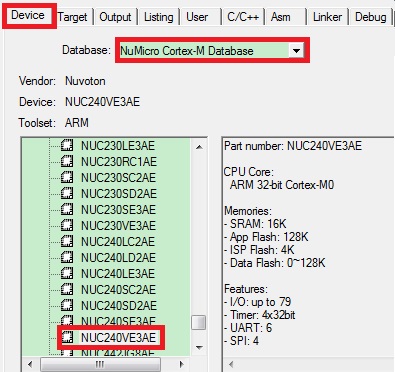Click the device list scroll-down arrow
395x372 pixels.
(x=199, y=348)
